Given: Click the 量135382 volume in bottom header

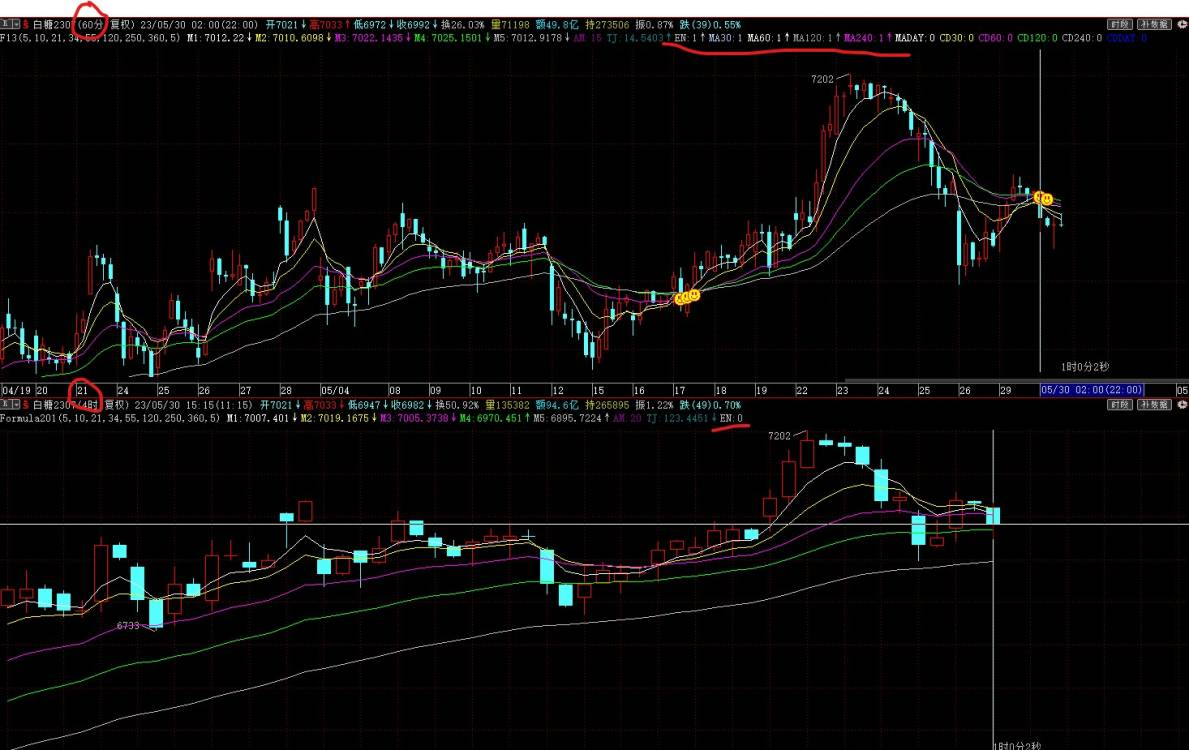Looking at the screenshot, I should [x=507, y=405].
